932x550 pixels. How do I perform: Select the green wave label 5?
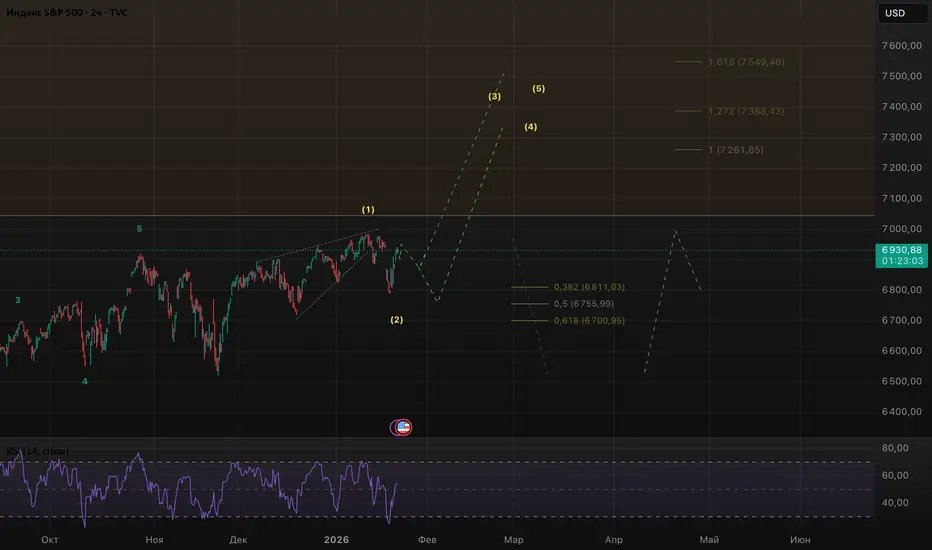(140, 229)
